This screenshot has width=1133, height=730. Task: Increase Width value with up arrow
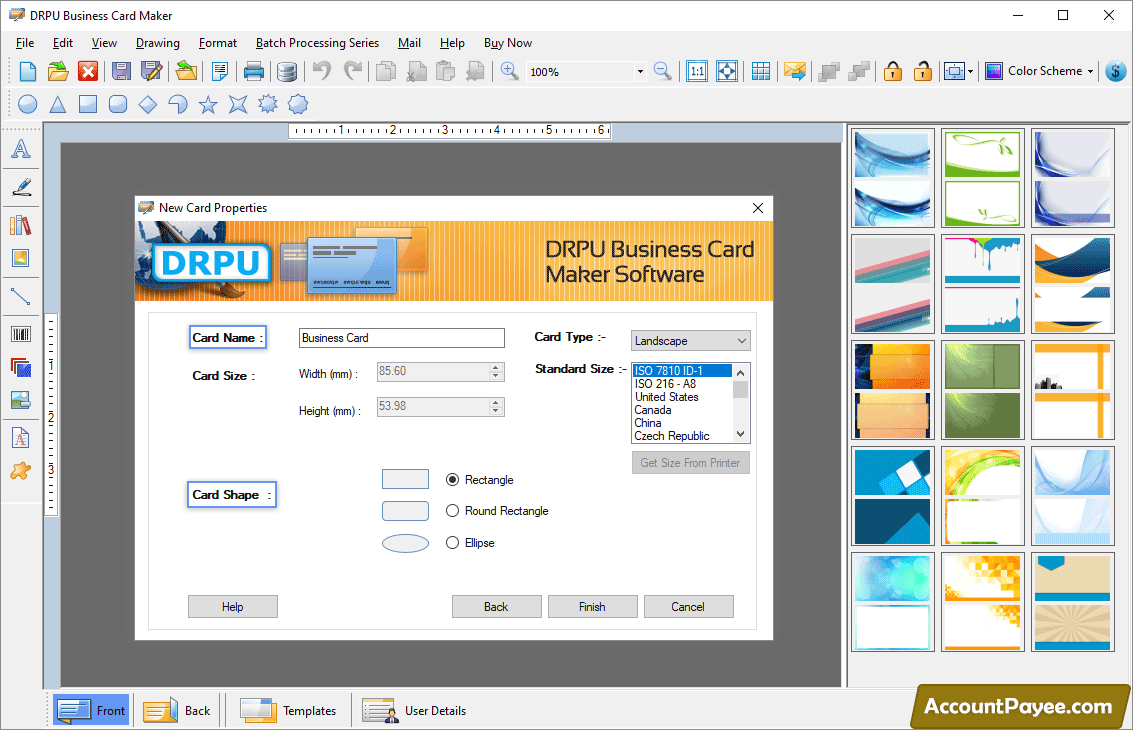[496, 367]
